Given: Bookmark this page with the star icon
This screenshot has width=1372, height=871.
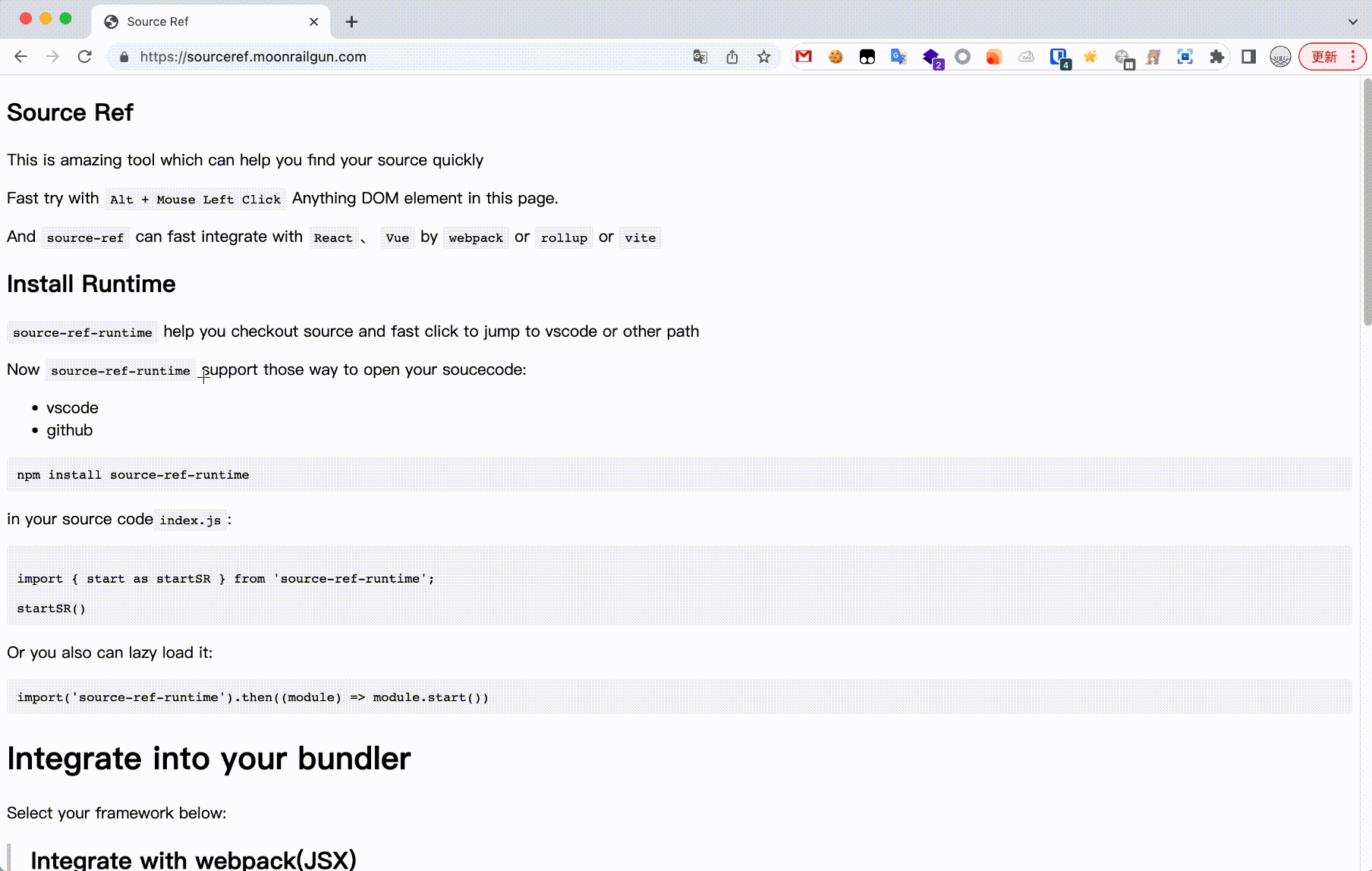Looking at the screenshot, I should [764, 57].
